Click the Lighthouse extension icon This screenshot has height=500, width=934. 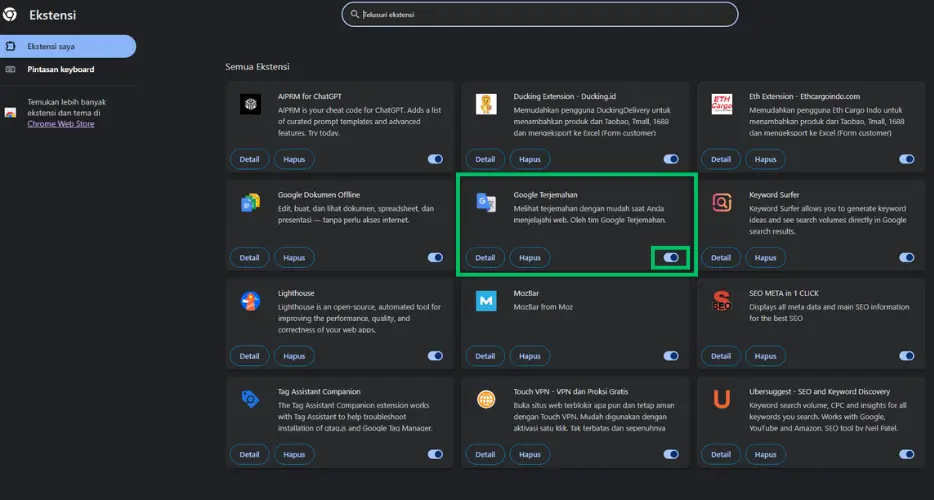tap(250, 301)
